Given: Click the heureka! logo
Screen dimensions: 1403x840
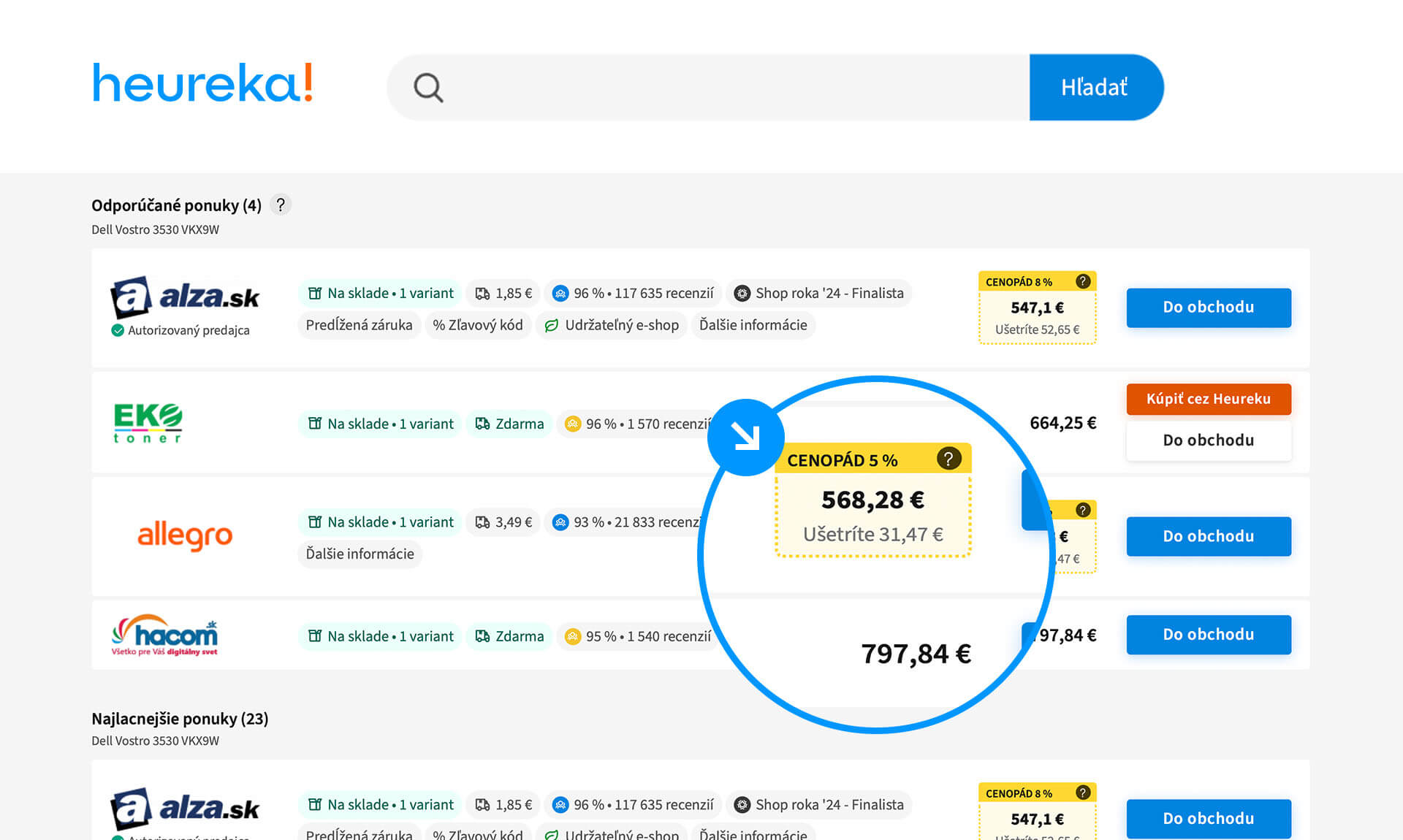Looking at the screenshot, I should (x=203, y=83).
